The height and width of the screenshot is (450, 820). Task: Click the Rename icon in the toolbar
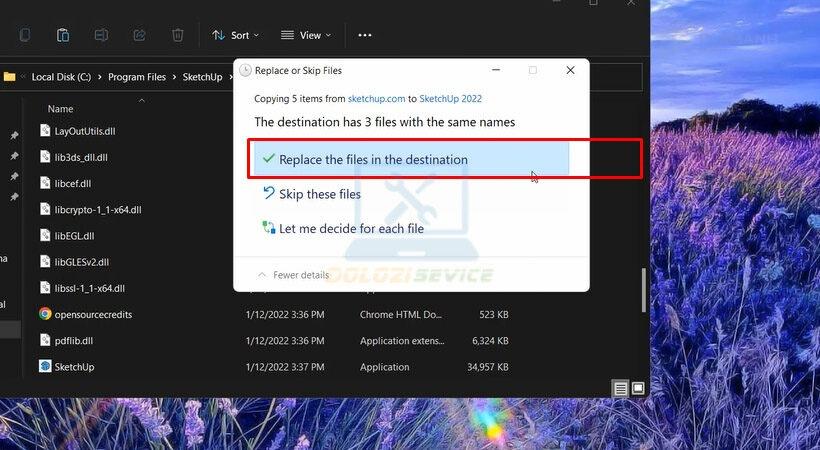[101, 35]
